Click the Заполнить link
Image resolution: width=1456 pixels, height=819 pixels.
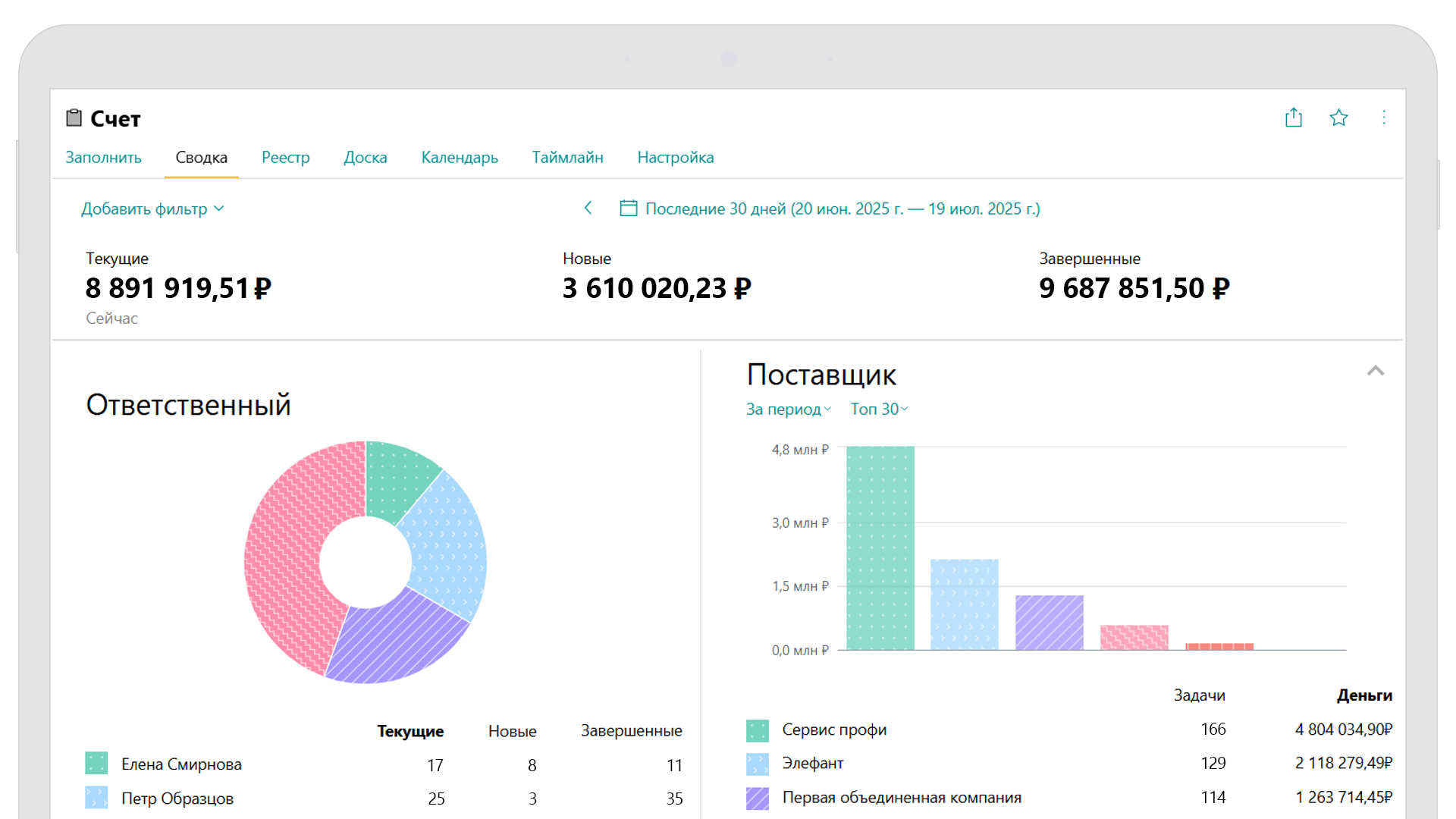pyautogui.click(x=103, y=158)
